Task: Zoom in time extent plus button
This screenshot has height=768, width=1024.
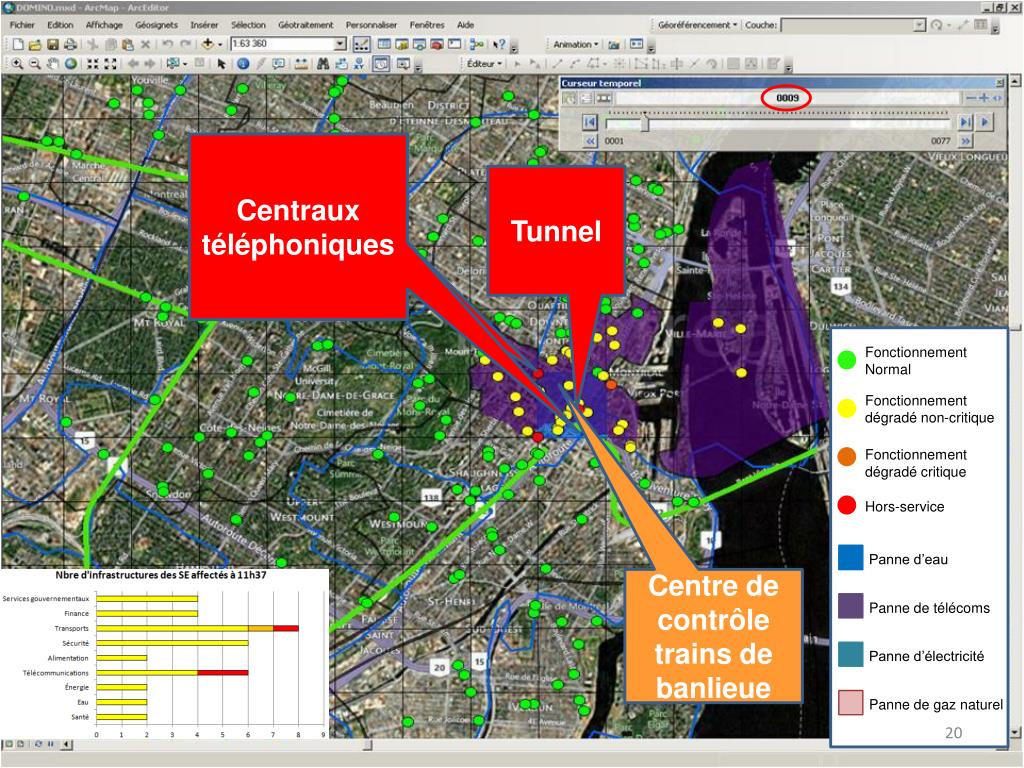Action: tap(984, 98)
